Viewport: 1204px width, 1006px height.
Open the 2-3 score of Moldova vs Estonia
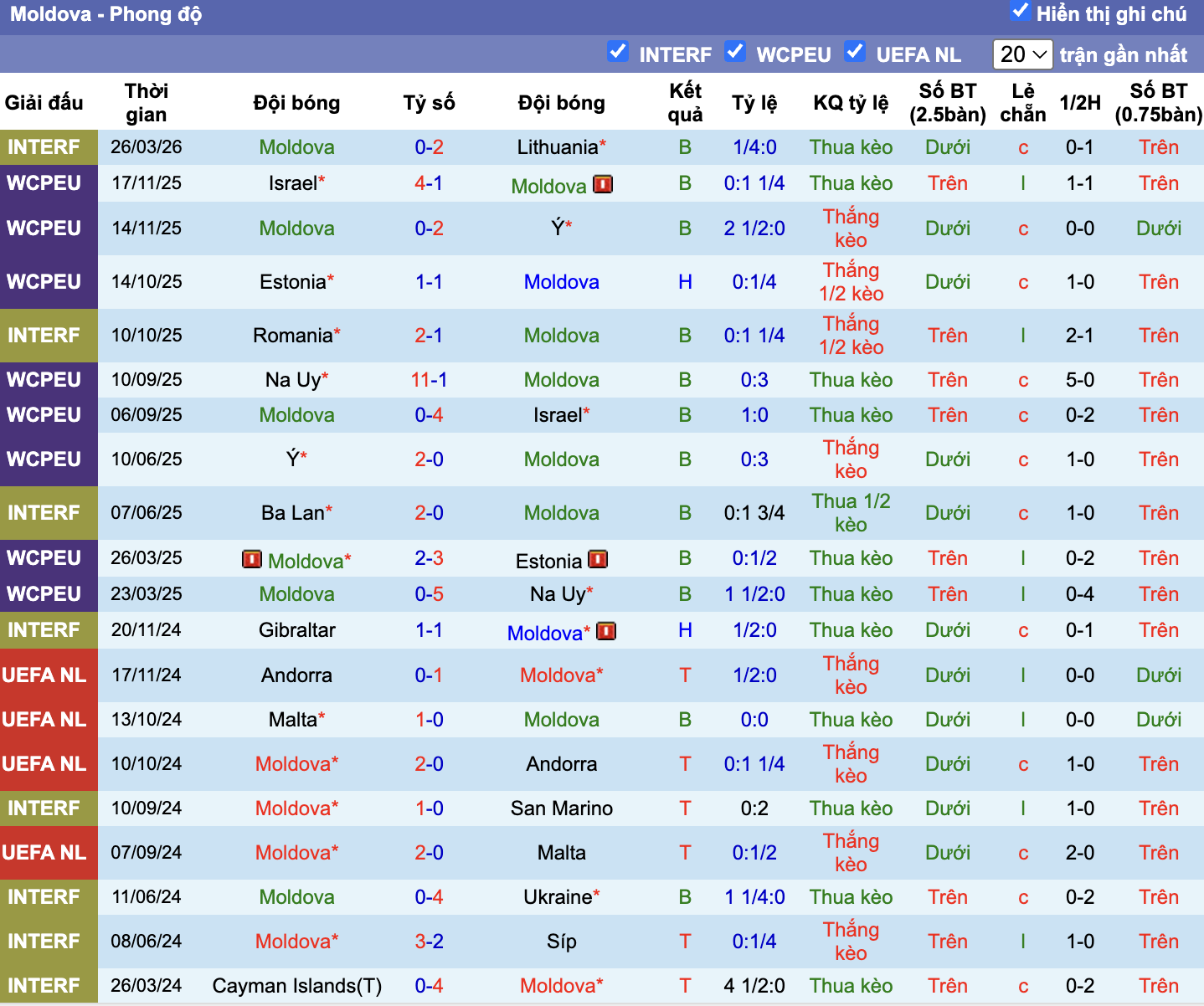(430, 558)
